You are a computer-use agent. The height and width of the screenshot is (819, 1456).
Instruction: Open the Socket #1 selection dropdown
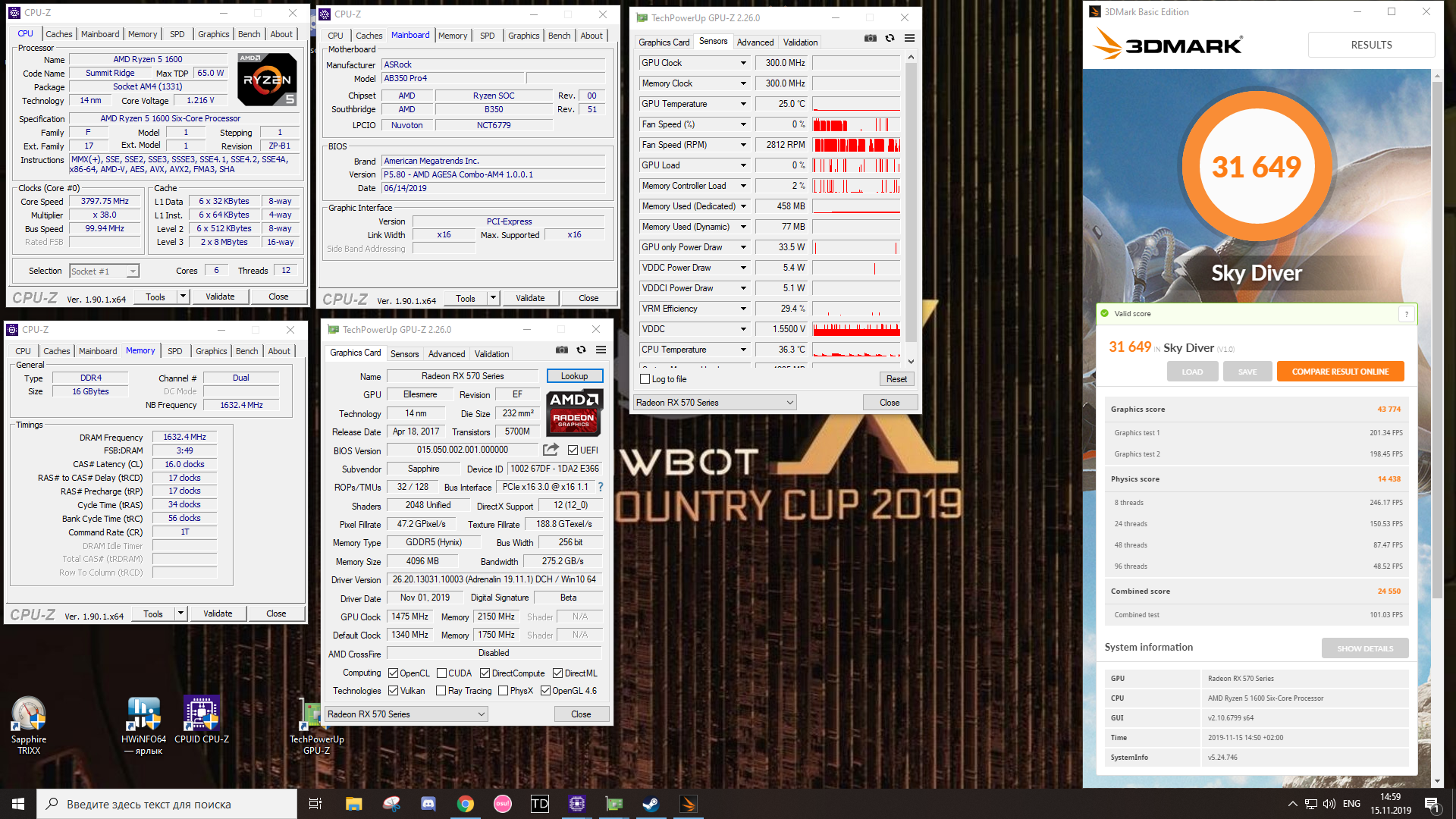(104, 271)
